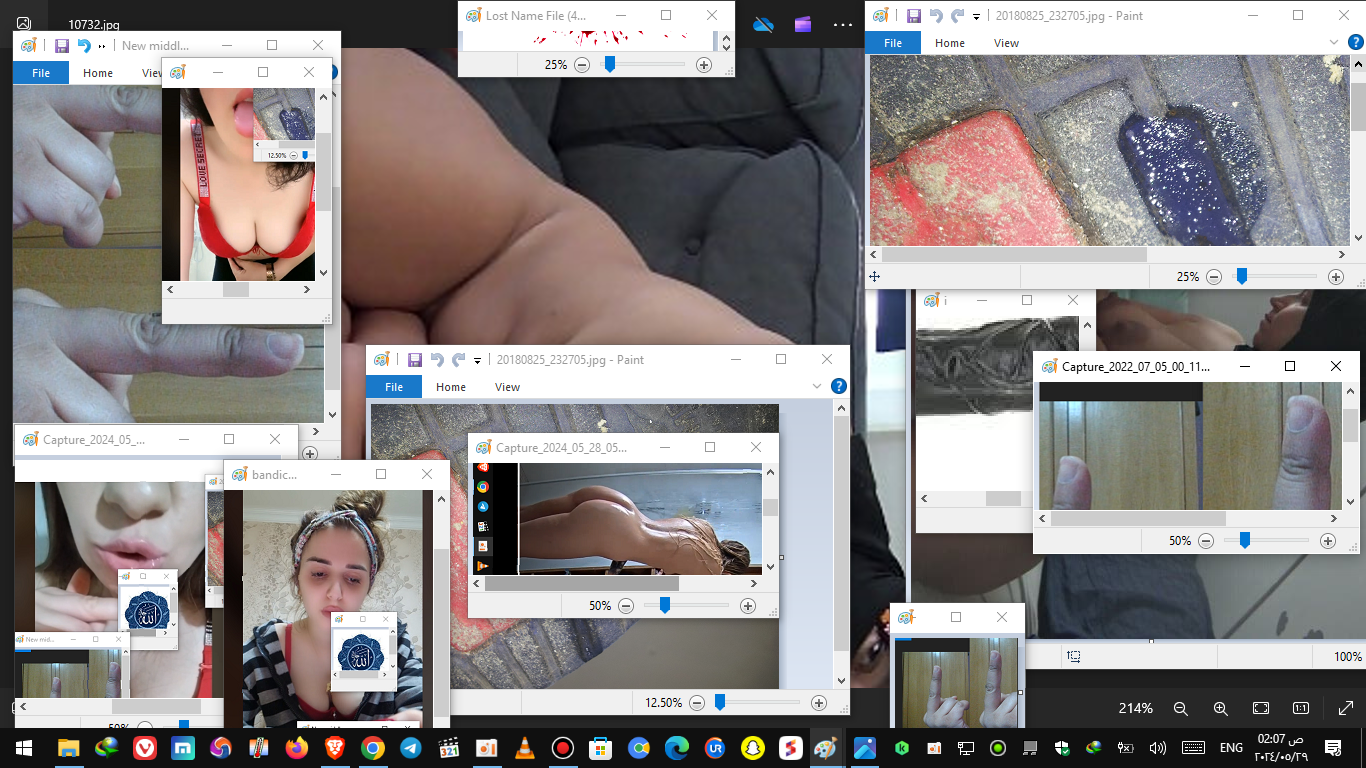The image size is (1366, 768).
Task: Click Save icon in the New middle Paint window
Action: click(x=62, y=46)
